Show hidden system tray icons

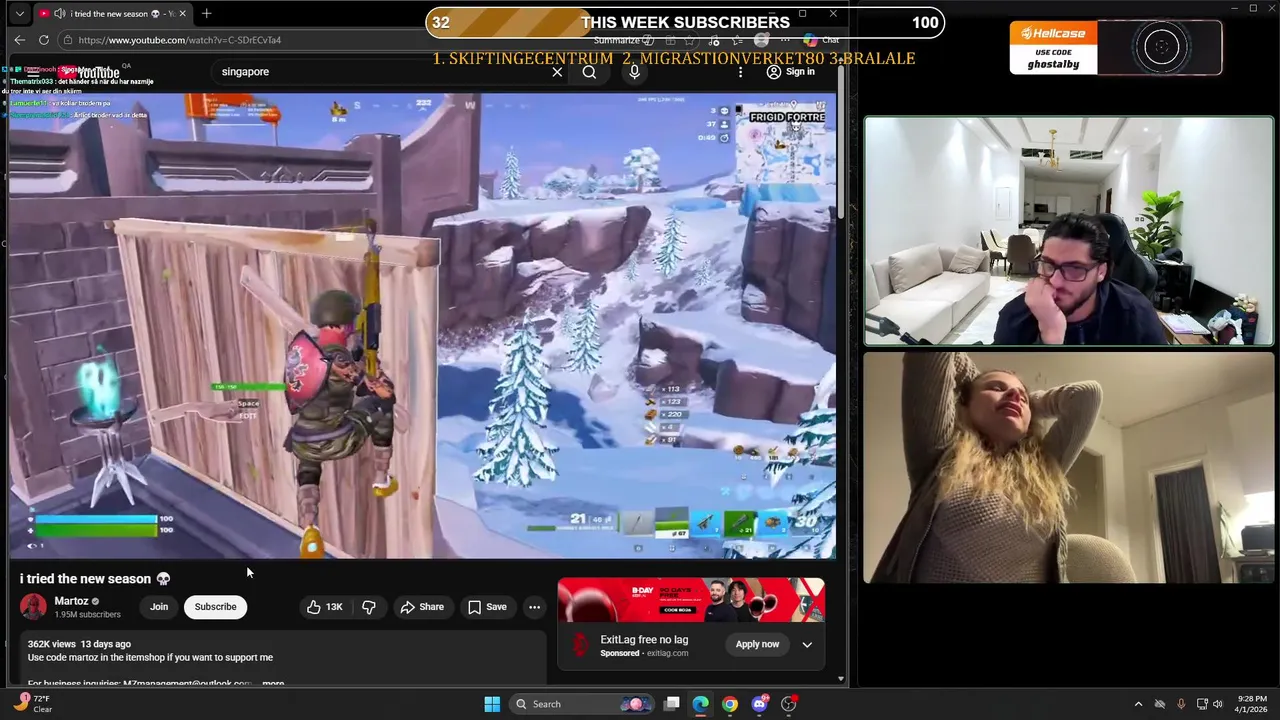click(1138, 704)
